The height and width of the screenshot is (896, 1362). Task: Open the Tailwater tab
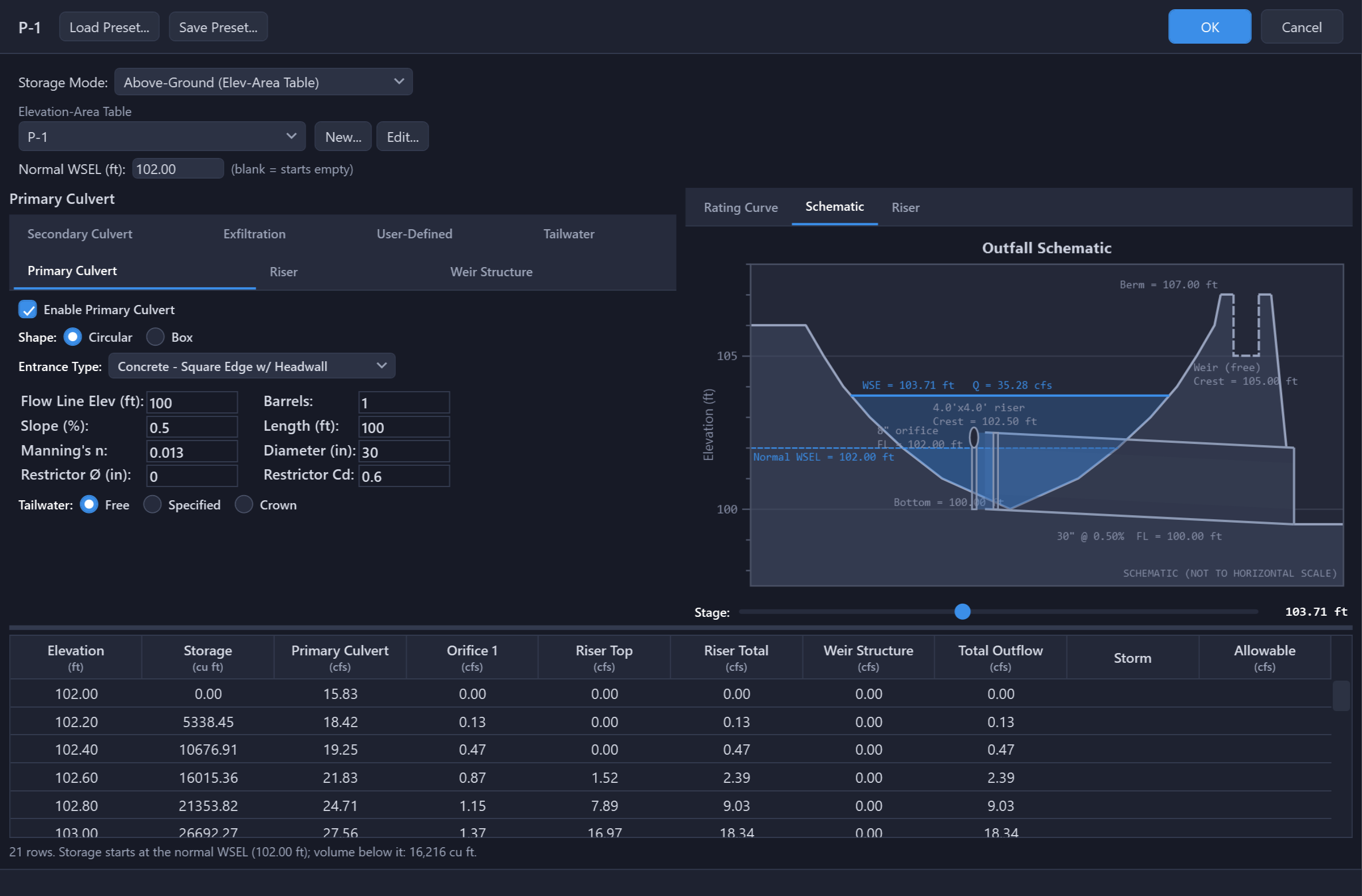click(569, 234)
